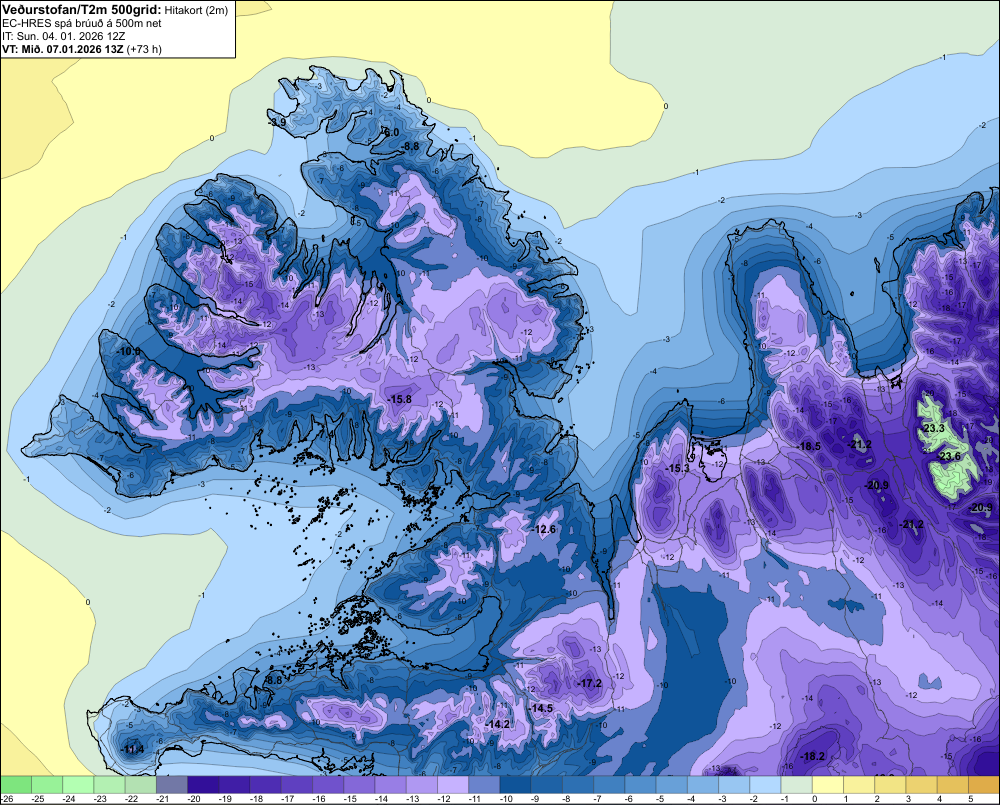The height and width of the screenshot is (805, 1000).
Task: Click the initial time 'IT: Sun. 04. 01. 2026 12Z'
Action: coord(64,36)
